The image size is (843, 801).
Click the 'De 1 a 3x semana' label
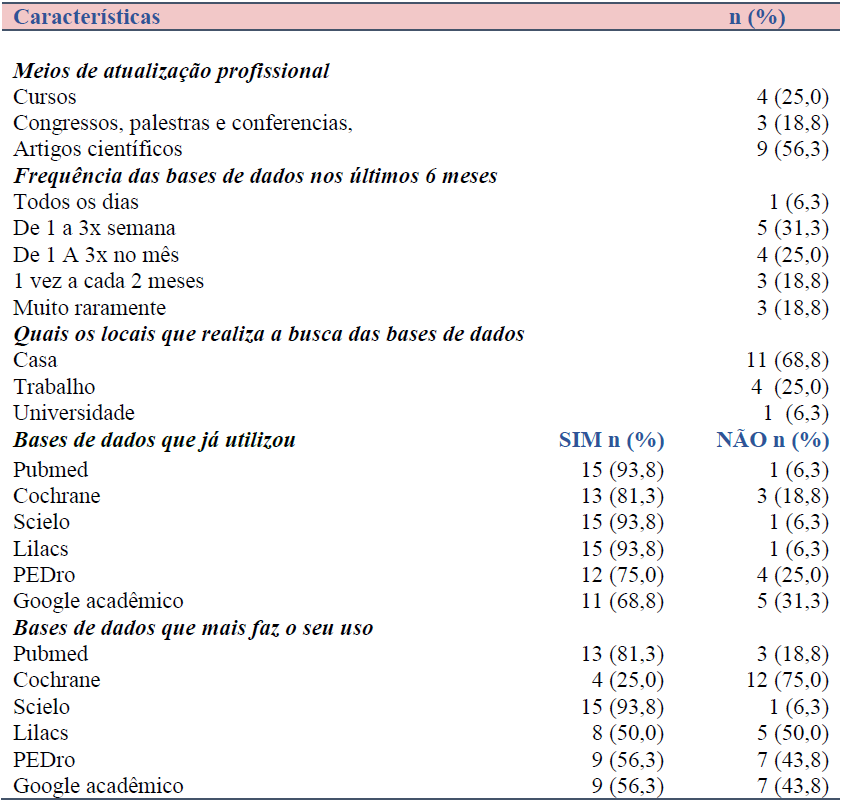(94, 228)
